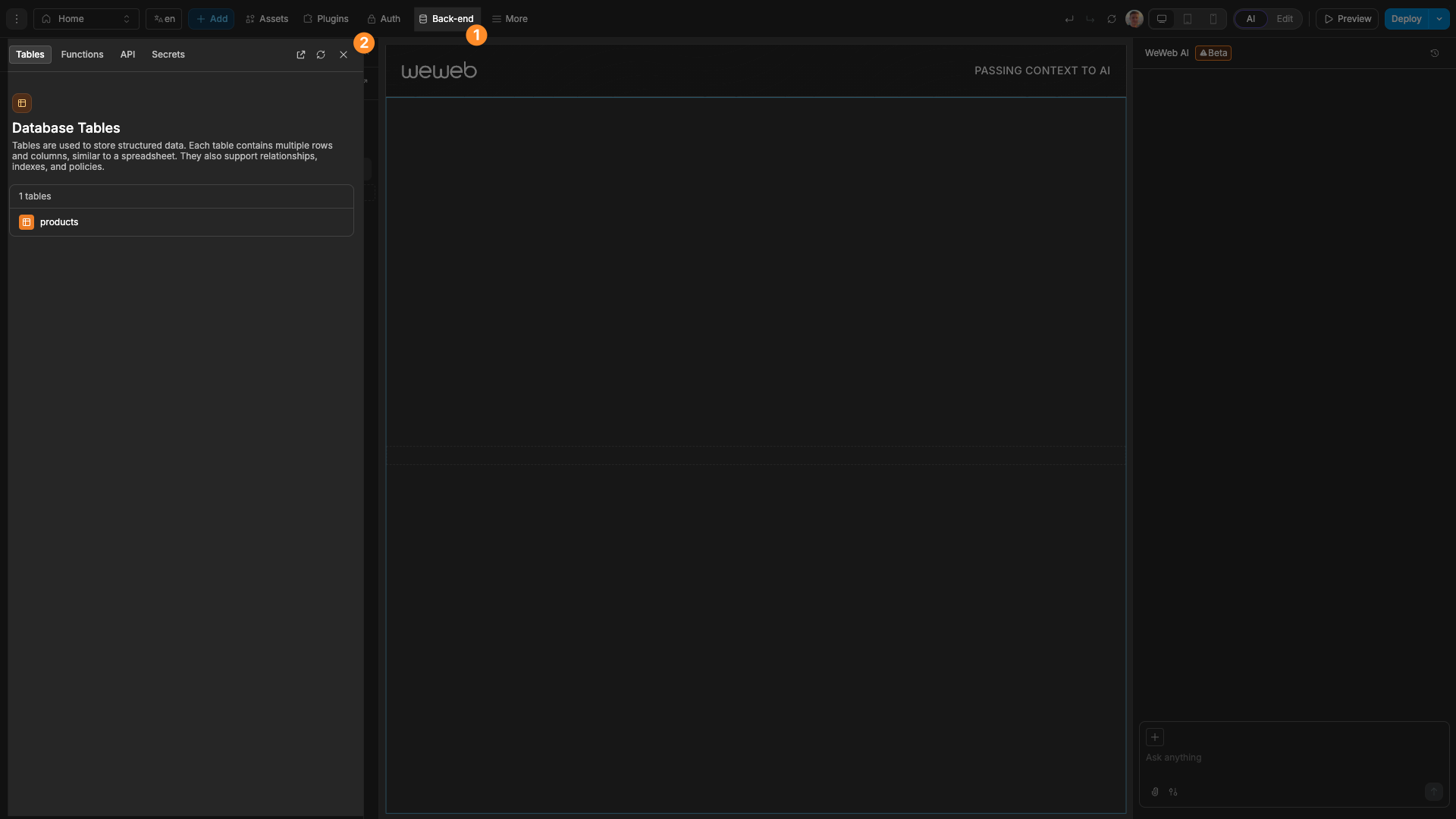
Task: Click the undo arrow icon
Action: click(1069, 19)
